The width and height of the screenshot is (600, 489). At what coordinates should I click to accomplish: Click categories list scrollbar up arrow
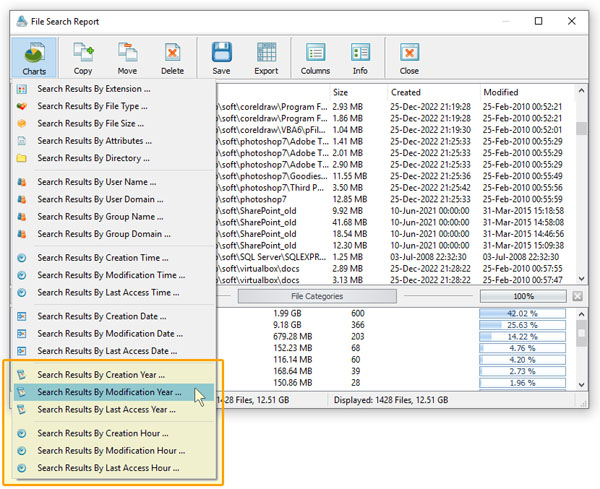581,314
